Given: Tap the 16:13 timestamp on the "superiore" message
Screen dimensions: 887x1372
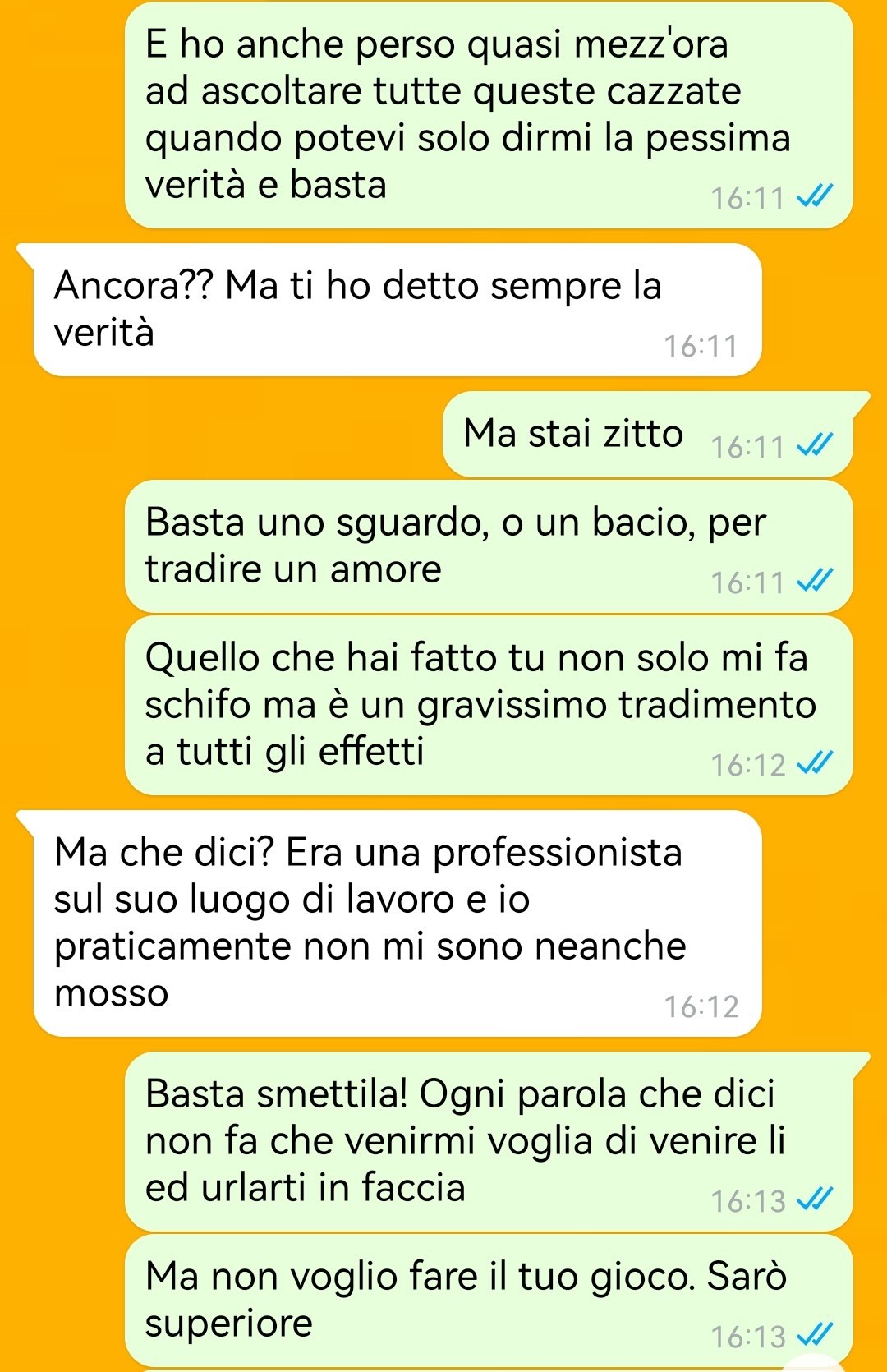Looking at the screenshot, I should click(748, 1337).
